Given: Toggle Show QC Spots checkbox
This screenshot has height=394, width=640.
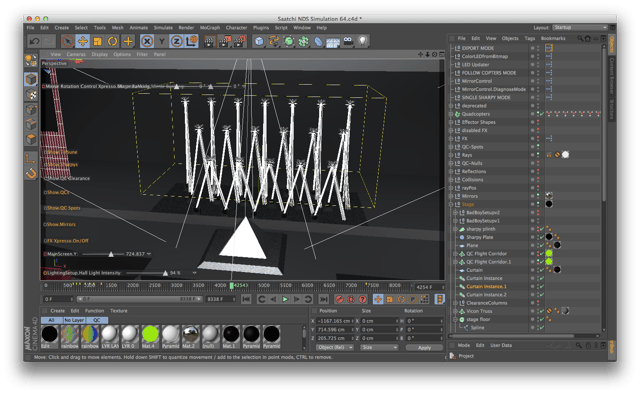Looking at the screenshot, I should pyautogui.click(x=45, y=208).
